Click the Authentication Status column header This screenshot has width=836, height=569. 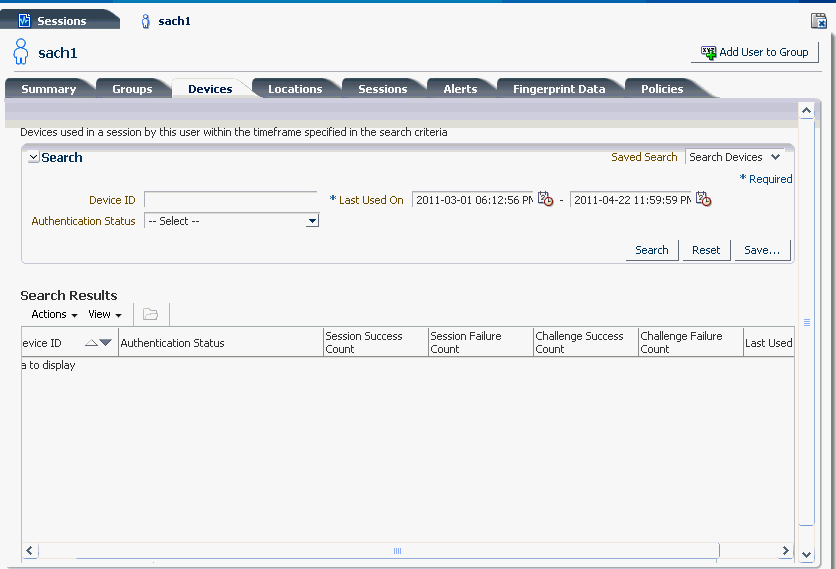[x=221, y=343]
